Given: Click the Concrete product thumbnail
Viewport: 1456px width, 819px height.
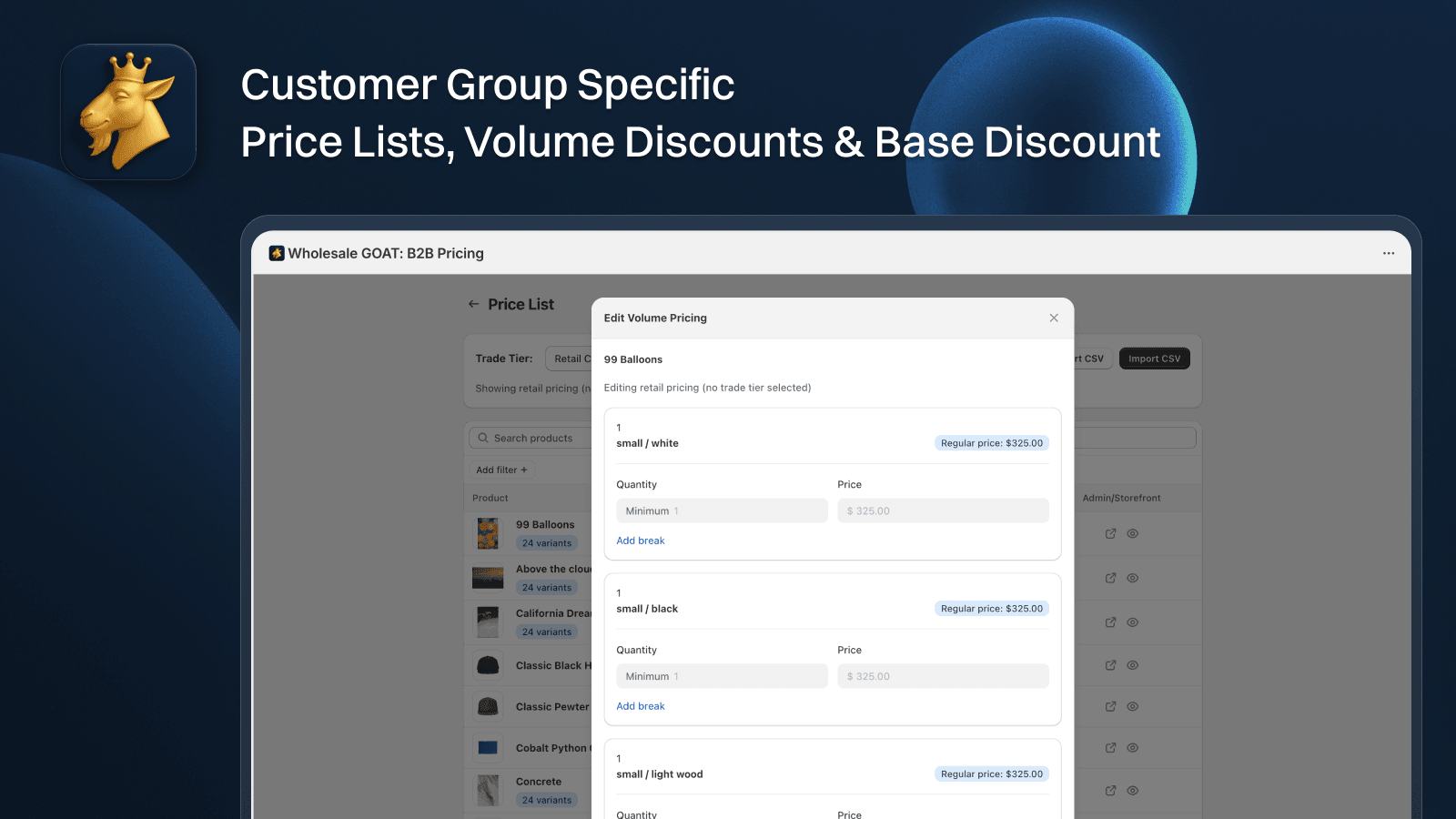Looking at the screenshot, I should [488, 790].
